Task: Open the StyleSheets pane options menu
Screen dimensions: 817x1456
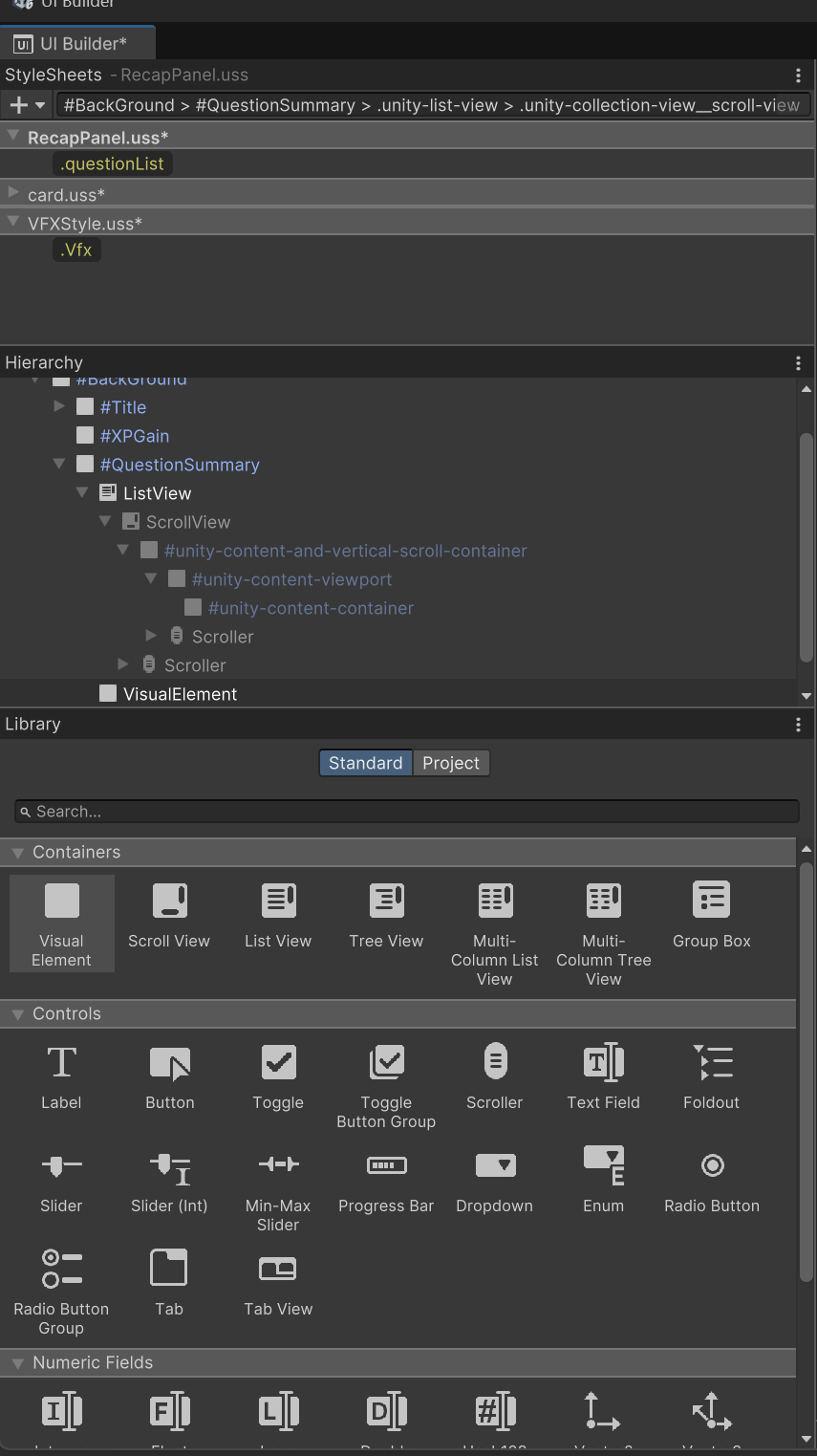Action: (798, 76)
